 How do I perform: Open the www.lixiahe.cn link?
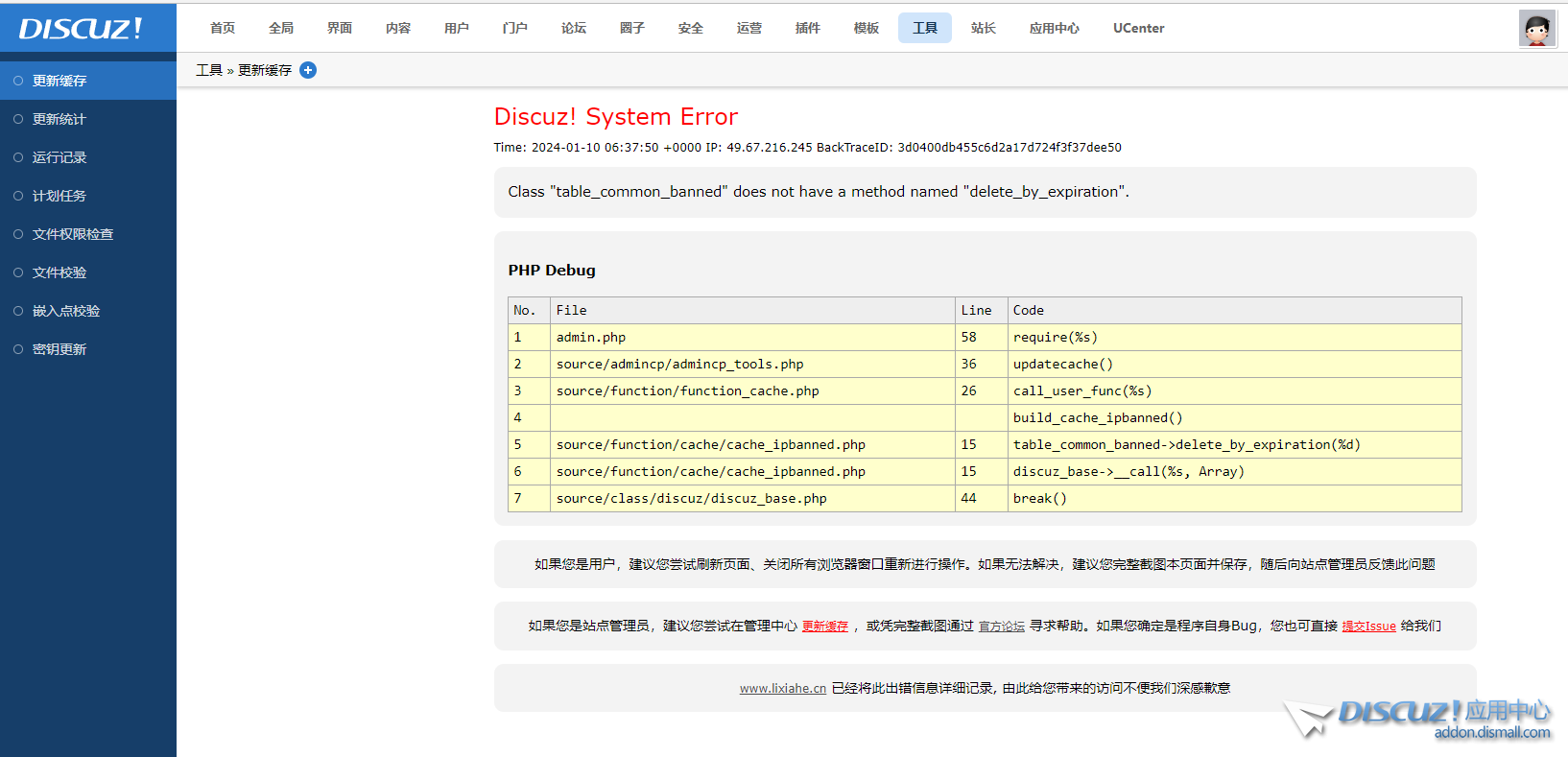click(782, 689)
